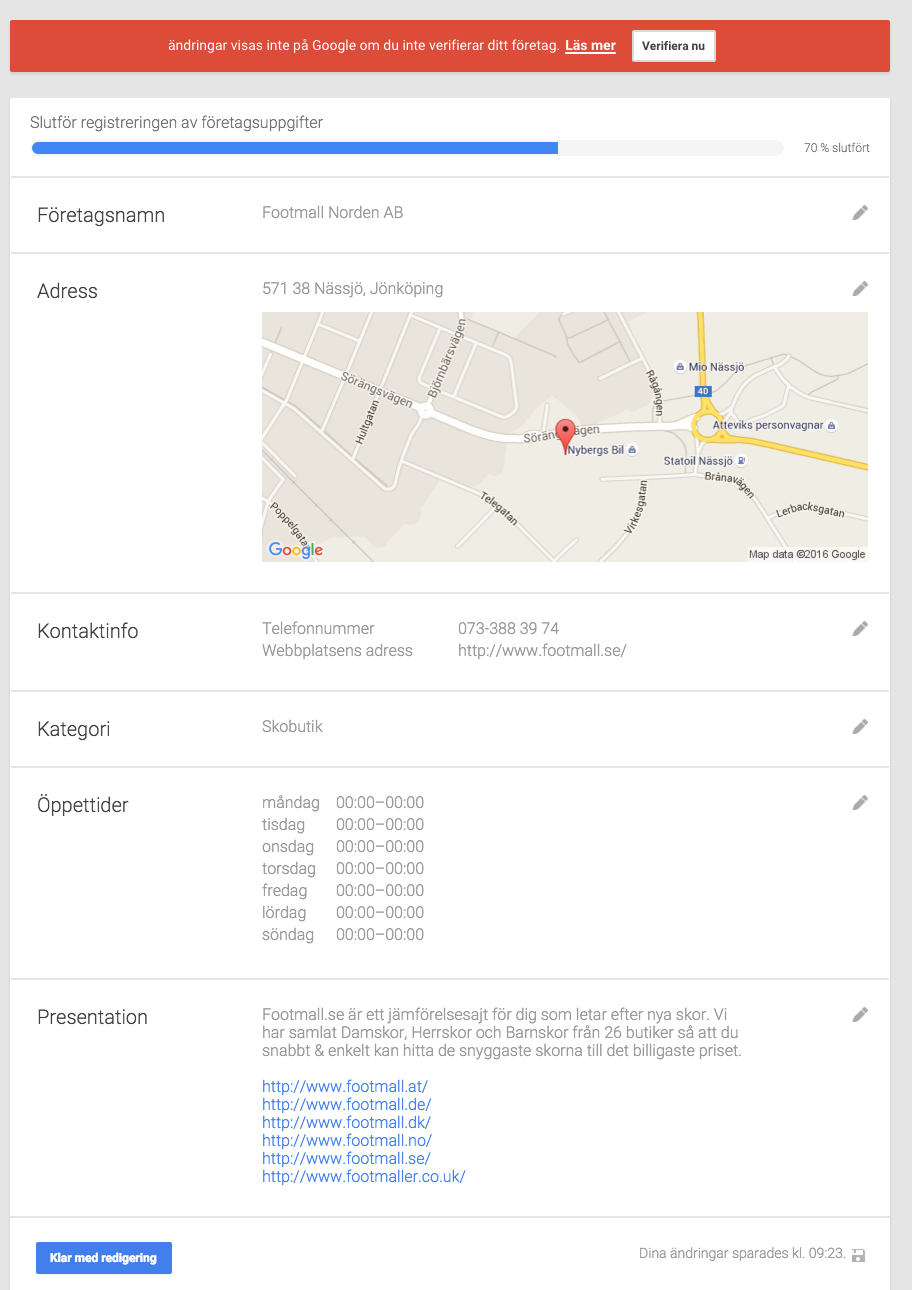Click the website address http://www.footmall.se/ in Kontaktinfo
Screen dimensions: 912x1290
(x=542, y=650)
